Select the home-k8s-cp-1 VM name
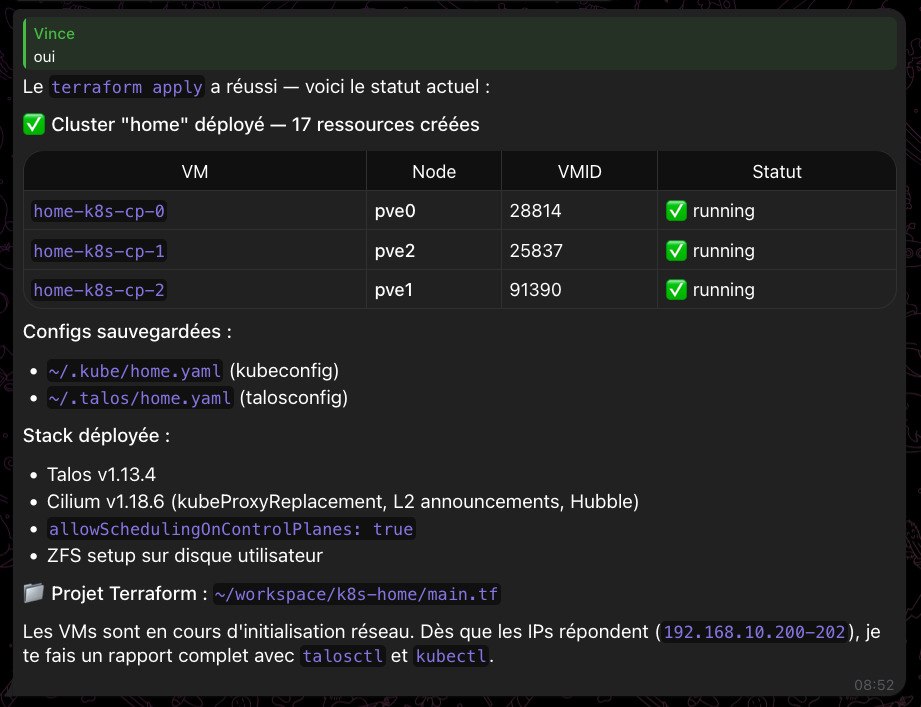Image resolution: width=921 pixels, height=707 pixels. (x=99, y=251)
